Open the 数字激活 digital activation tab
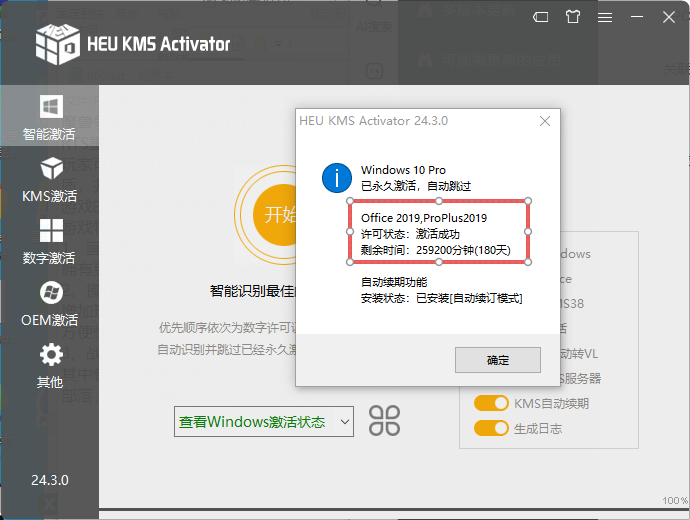The width and height of the screenshot is (690, 520). tap(49, 242)
